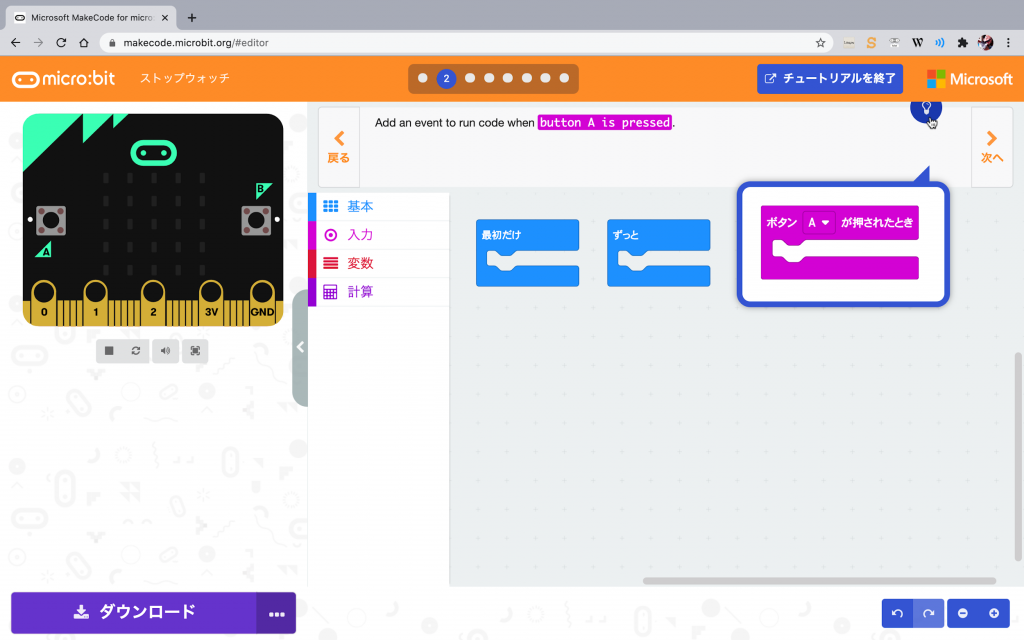Click チュートリアルを終了 to exit tutorial
This screenshot has height=640, width=1024.
(x=830, y=78)
